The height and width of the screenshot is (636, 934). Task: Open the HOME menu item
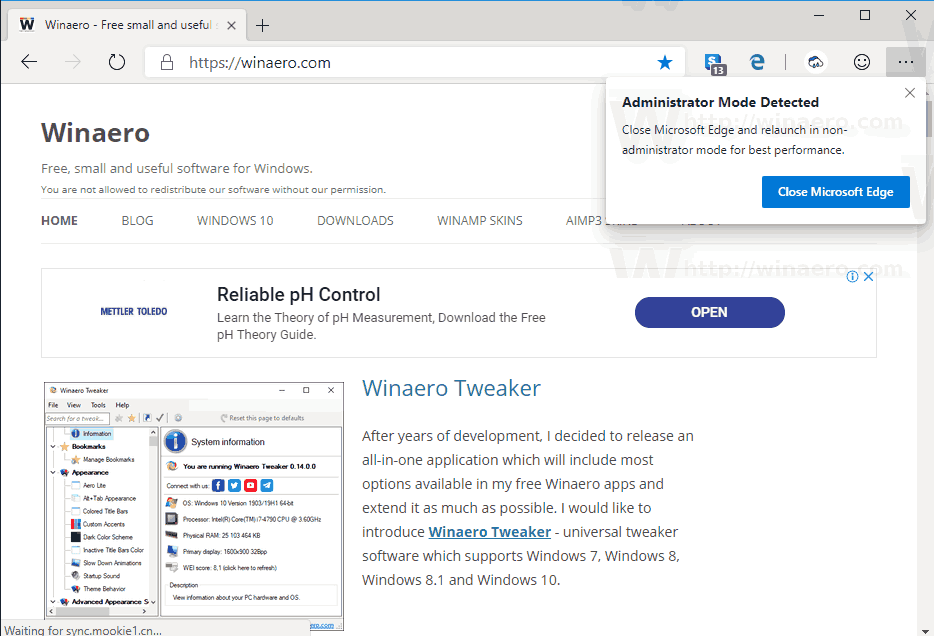(x=60, y=221)
